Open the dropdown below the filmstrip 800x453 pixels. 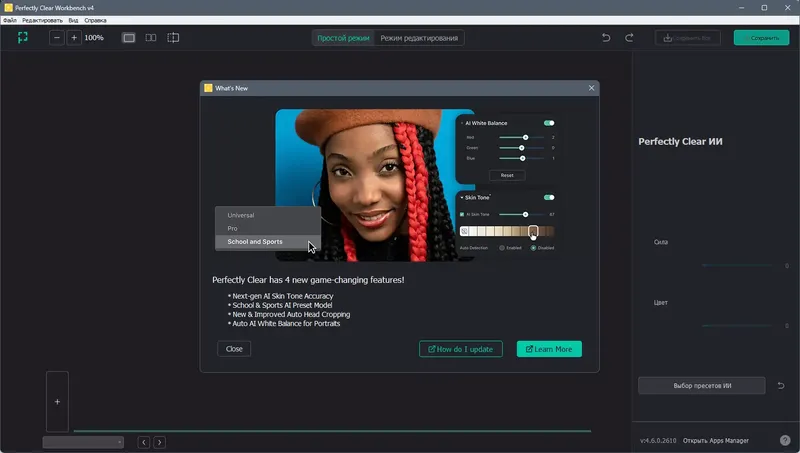(83, 442)
